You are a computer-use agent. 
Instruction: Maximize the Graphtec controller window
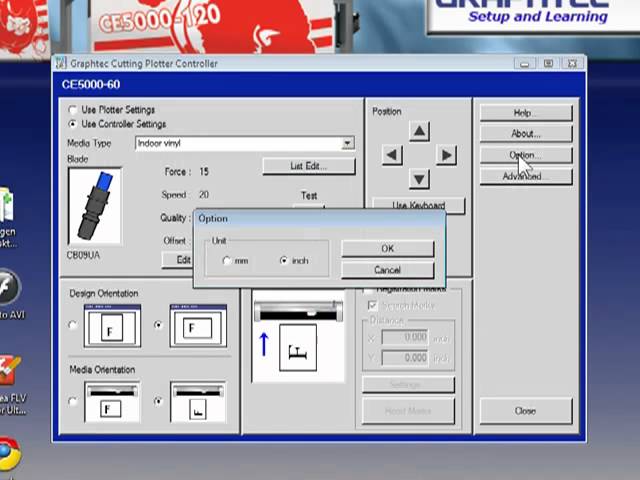548,63
